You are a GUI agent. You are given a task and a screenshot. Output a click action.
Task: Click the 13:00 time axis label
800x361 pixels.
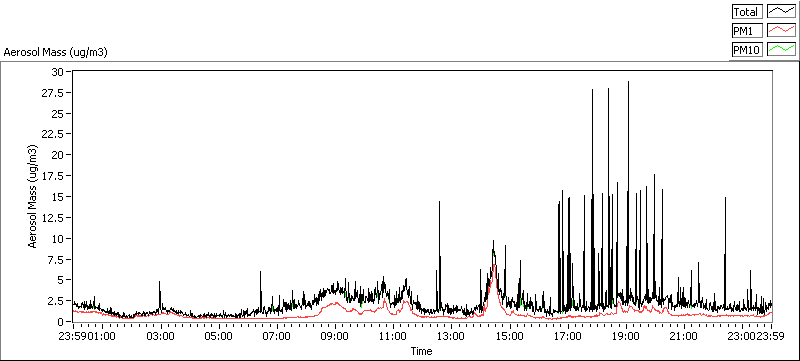coord(452,337)
